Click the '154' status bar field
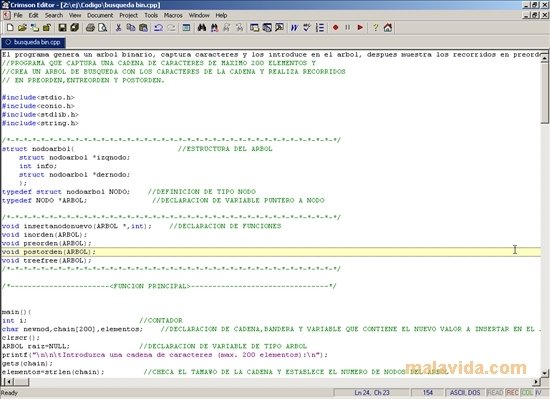The width and height of the screenshot is (550, 399). coord(428,393)
